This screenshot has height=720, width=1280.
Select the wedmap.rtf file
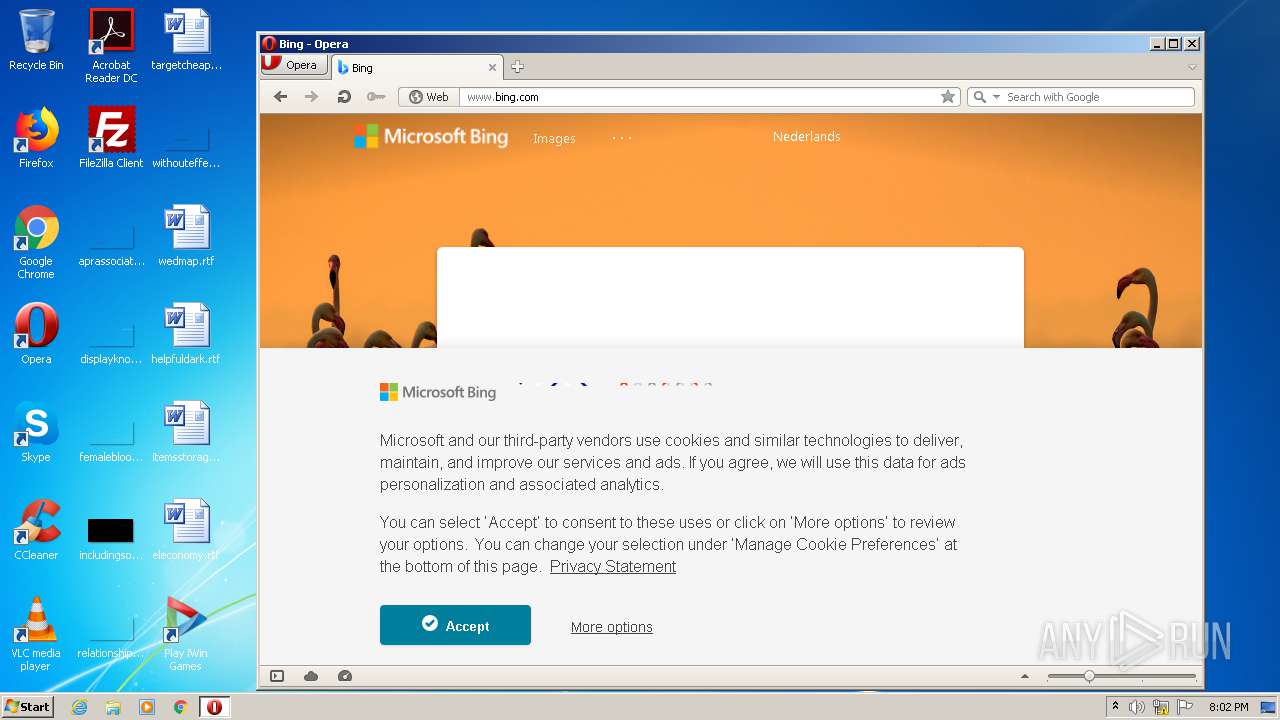186,236
